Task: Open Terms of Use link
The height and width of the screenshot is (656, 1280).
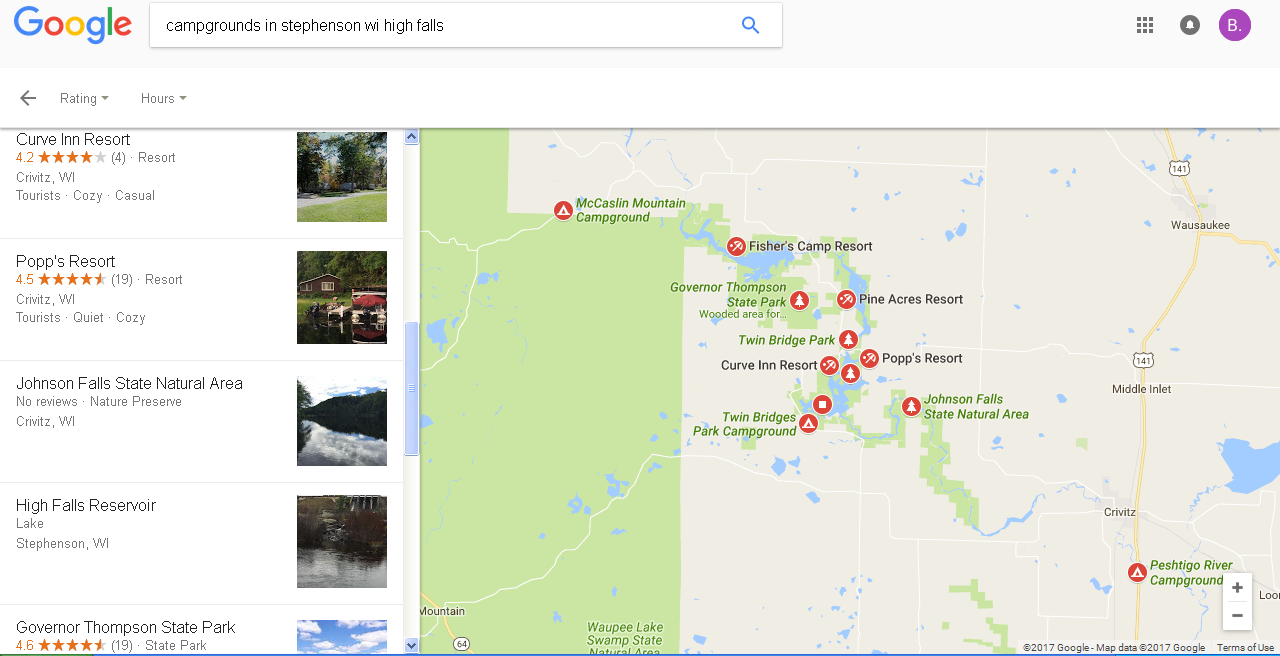Action: pos(1245,648)
